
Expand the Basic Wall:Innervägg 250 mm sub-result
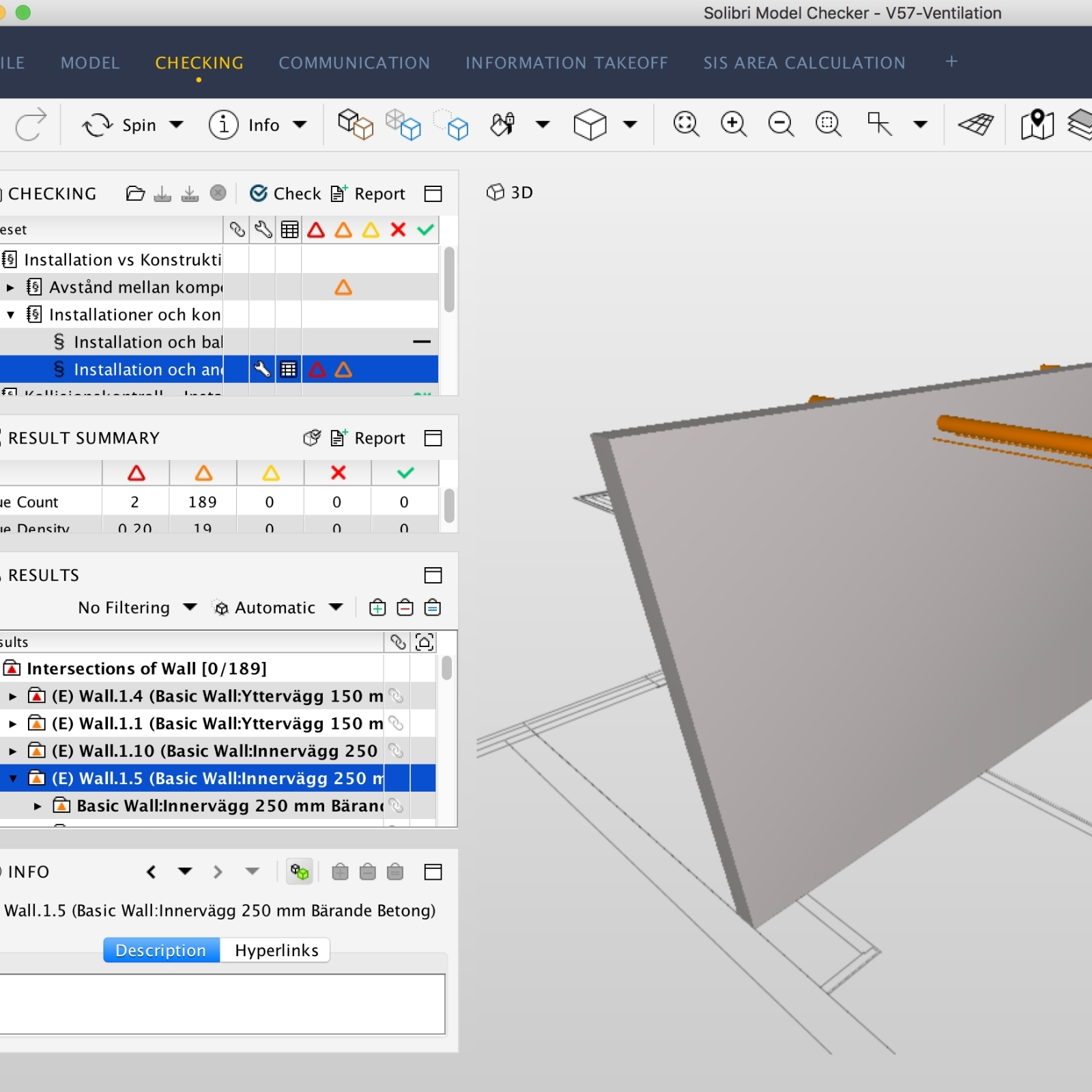pyautogui.click(x=38, y=807)
